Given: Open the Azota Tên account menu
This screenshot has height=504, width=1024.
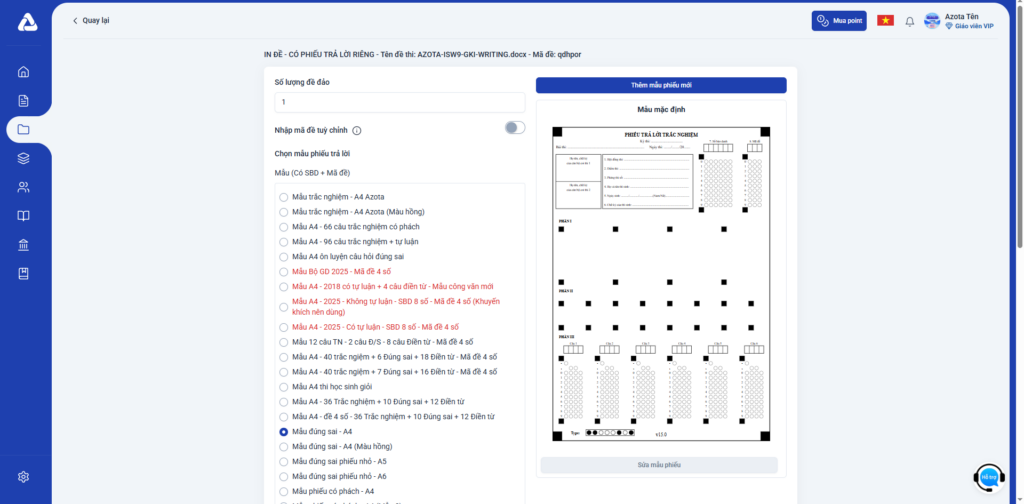Looking at the screenshot, I should [x=959, y=21].
